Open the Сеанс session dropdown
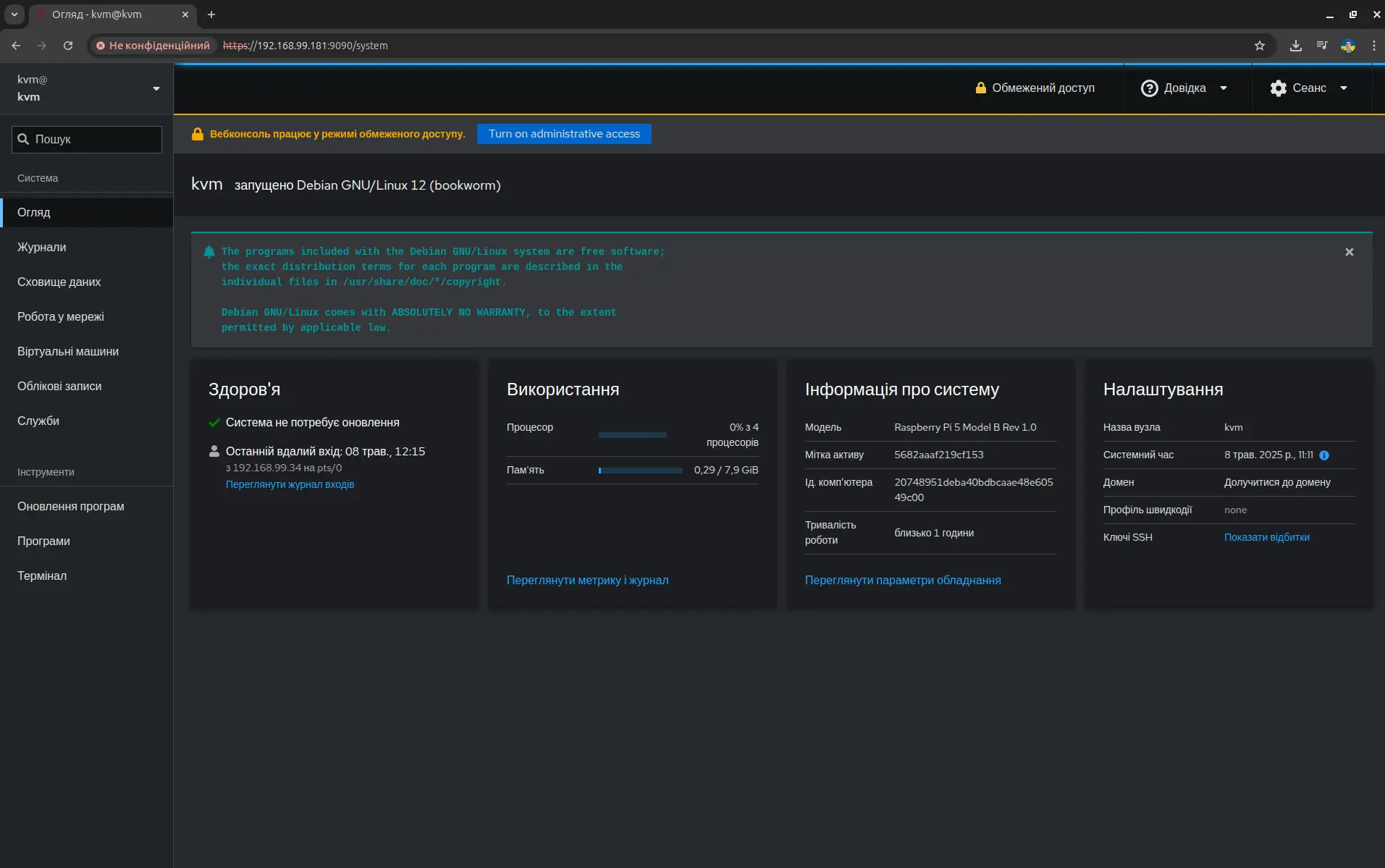The image size is (1385, 868). tap(1308, 88)
